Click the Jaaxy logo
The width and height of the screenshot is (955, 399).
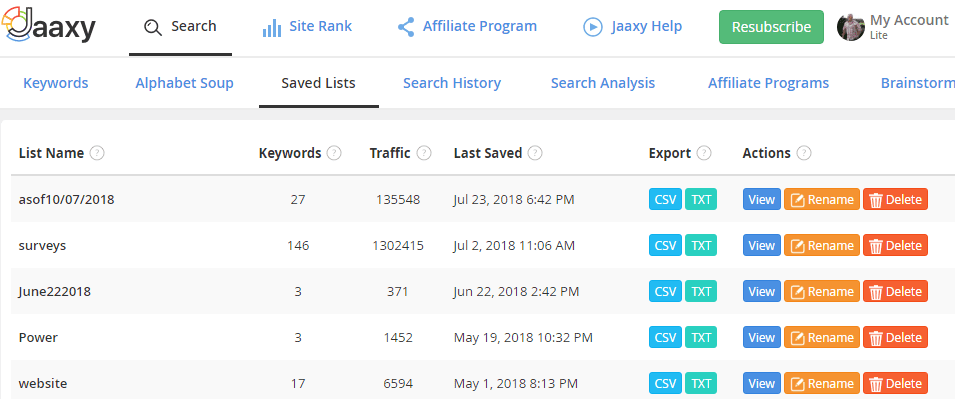point(49,26)
